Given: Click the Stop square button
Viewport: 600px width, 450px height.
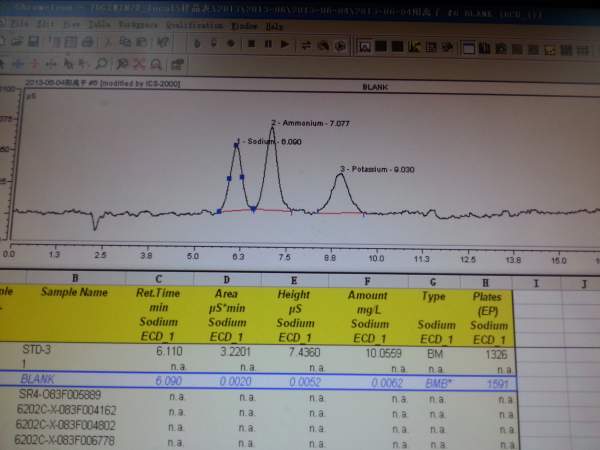Looking at the screenshot, I should [x=251, y=44].
